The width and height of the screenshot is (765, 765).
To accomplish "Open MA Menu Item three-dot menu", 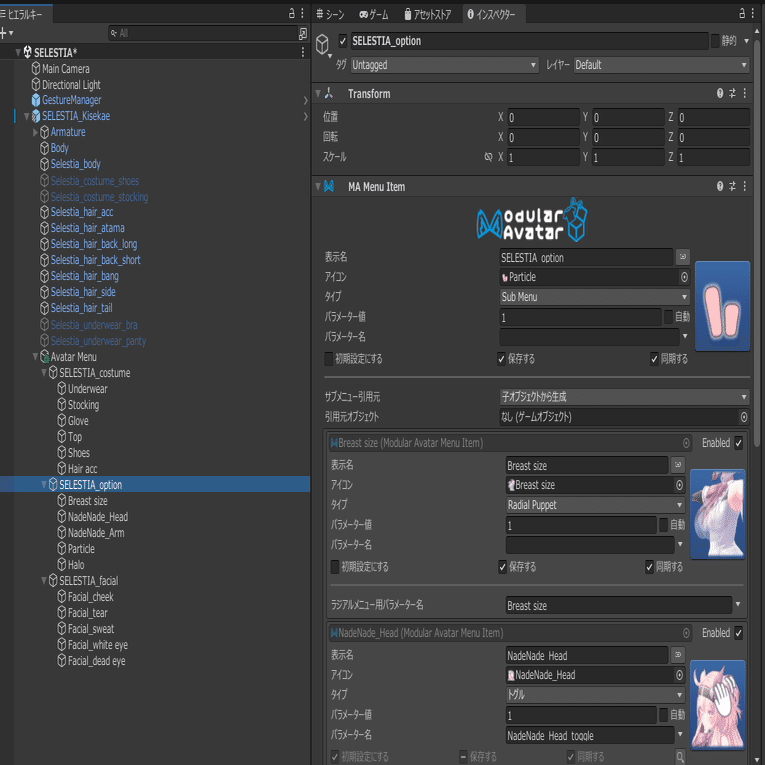I will [745, 186].
